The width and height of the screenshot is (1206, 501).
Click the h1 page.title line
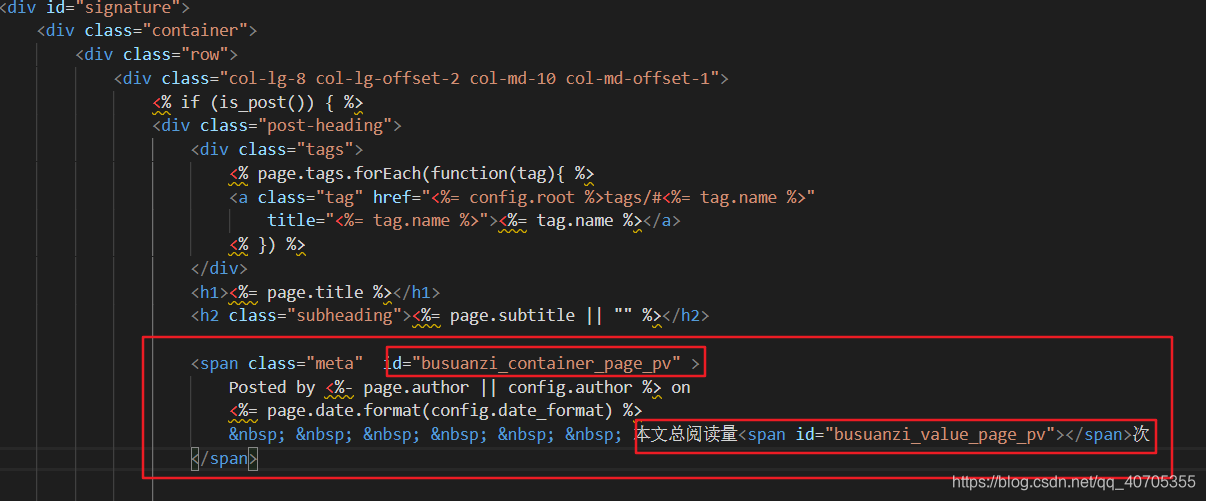(x=316, y=292)
